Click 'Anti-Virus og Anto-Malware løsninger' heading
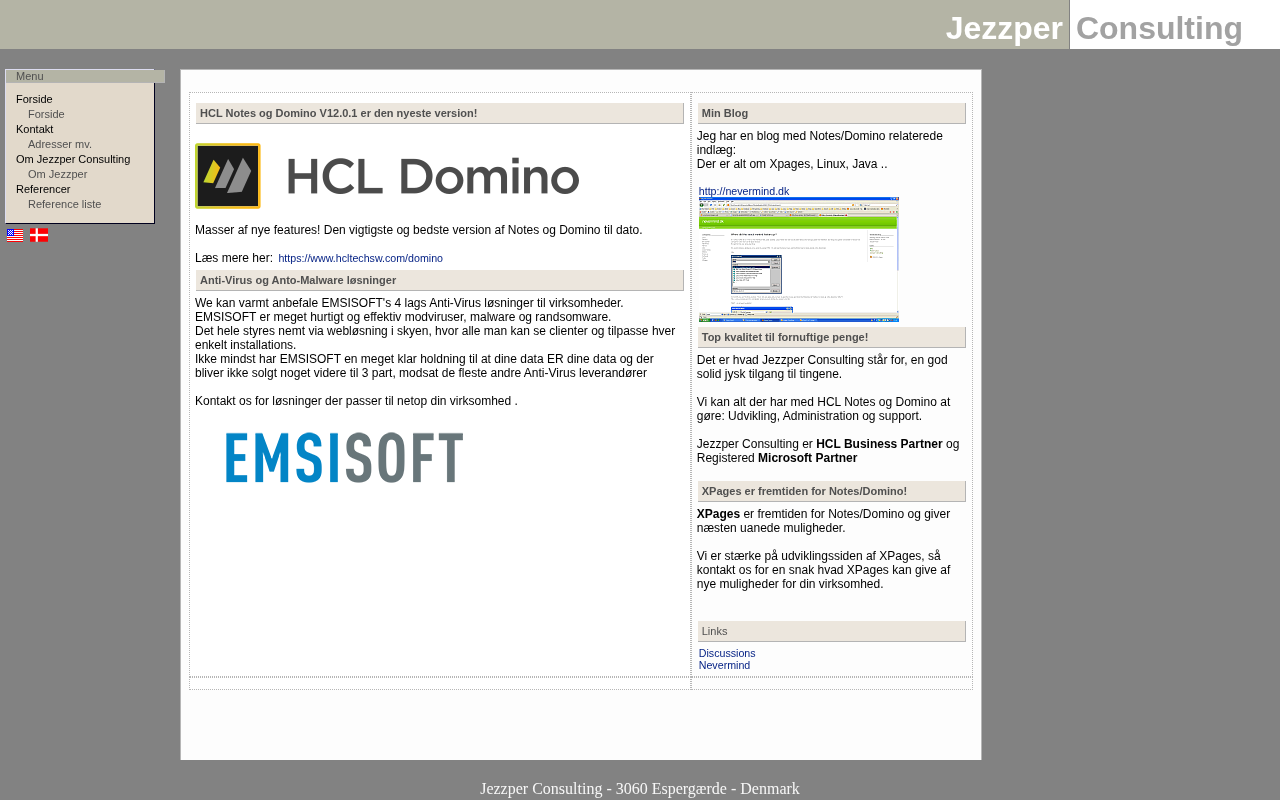Viewport: 1280px width, 800px height. click(x=440, y=280)
